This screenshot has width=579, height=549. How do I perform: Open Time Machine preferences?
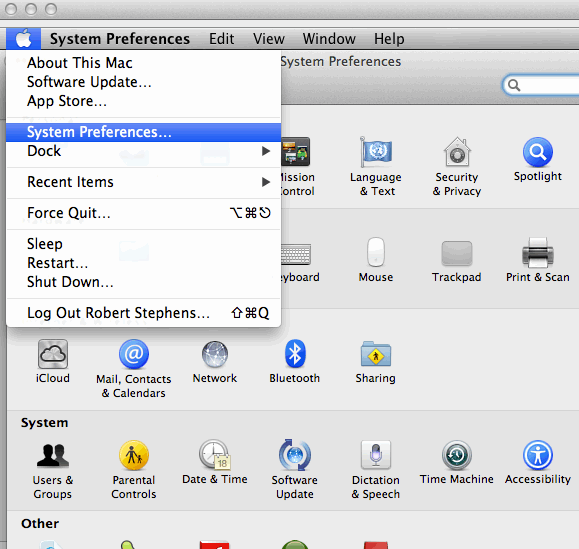click(457, 462)
